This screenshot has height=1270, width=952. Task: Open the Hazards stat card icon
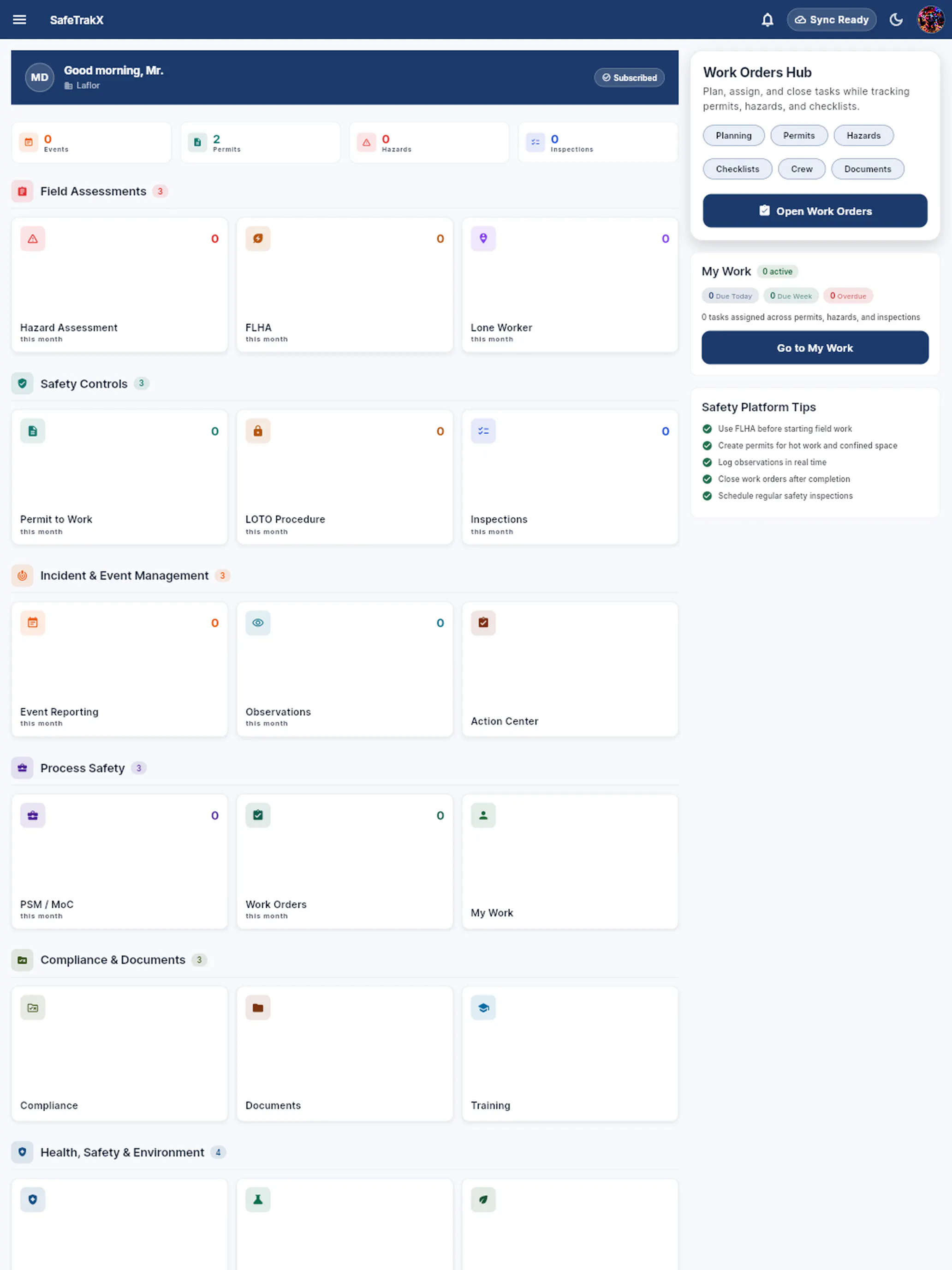tap(366, 143)
